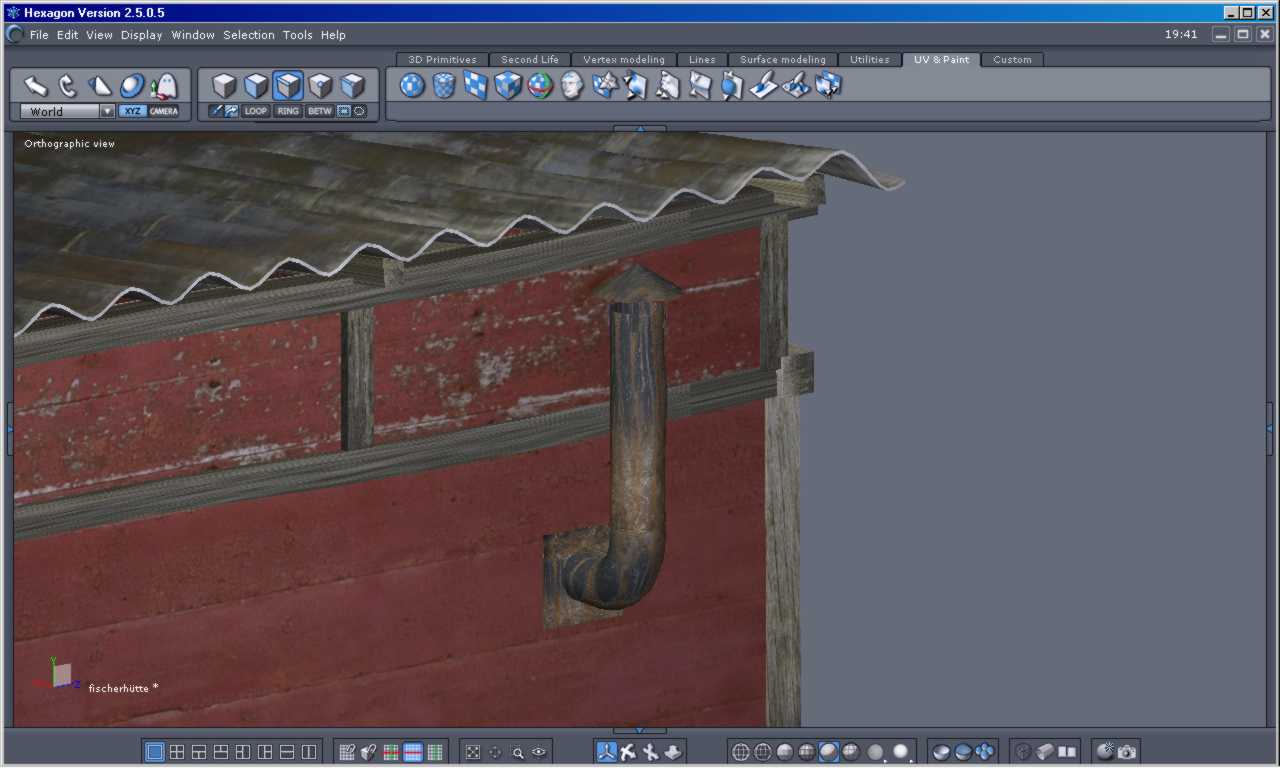The width and height of the screenshot is (1280, 768).
Task: Click the colorful globe paint icon
Action: coord(540,86)
